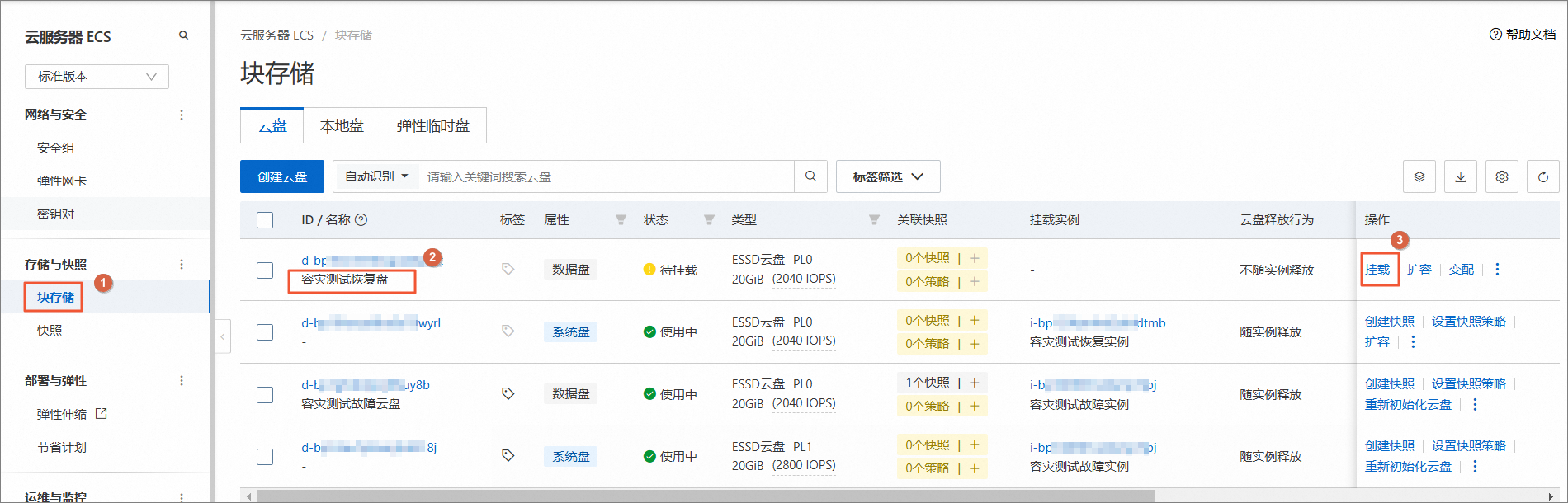Click 变配 for the 容灾测试恢复盘 disk
The height and width of the screenshot is (503, 1568).
coord(1462,270)
